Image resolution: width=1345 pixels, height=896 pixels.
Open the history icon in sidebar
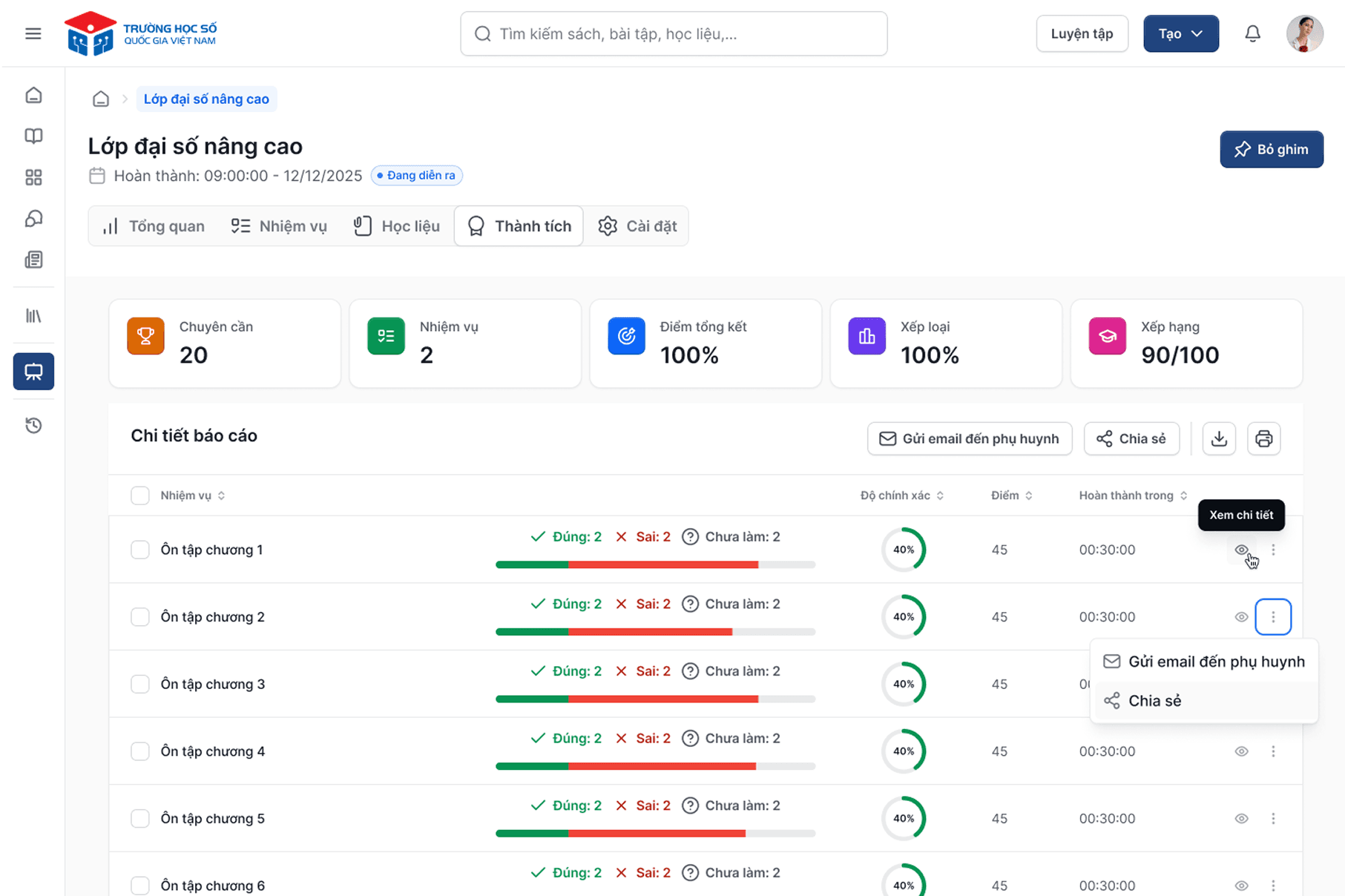[33, 425]
